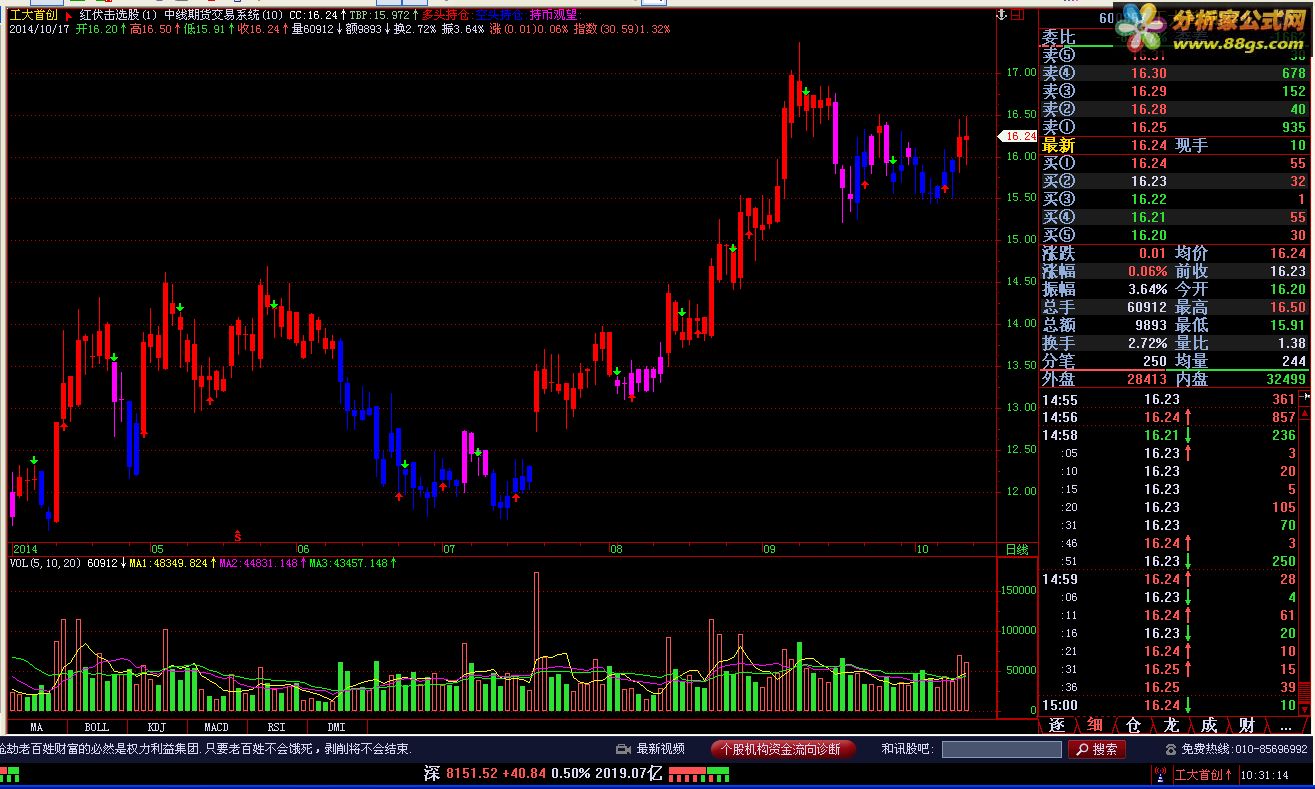
Task: Click 中线期货交易系统(10) indicator label
Action: tap(224, 16)
